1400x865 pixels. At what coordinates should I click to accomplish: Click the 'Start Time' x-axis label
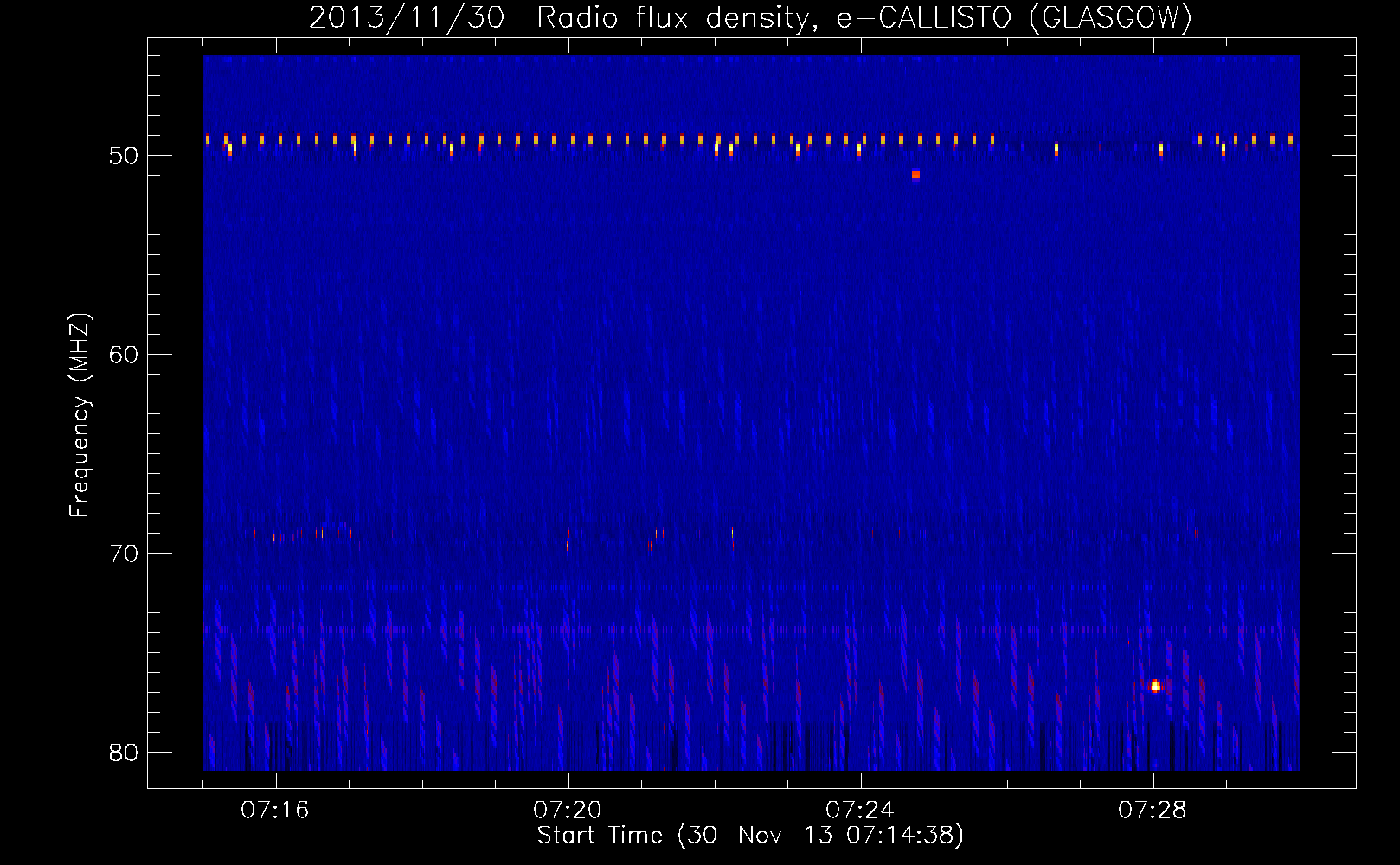(750, 836)
